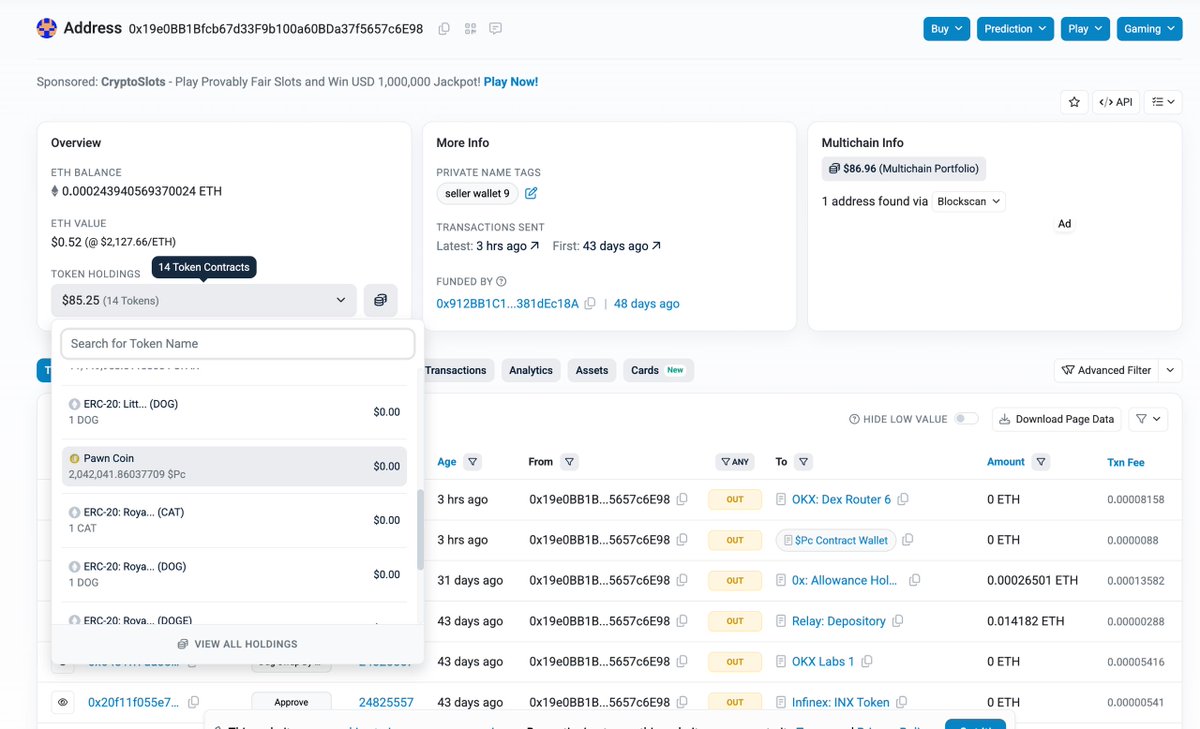This screenshot has width=1200, height=729.
Task: Switch to the Assets tab
Action: click(x=592, y=370)
